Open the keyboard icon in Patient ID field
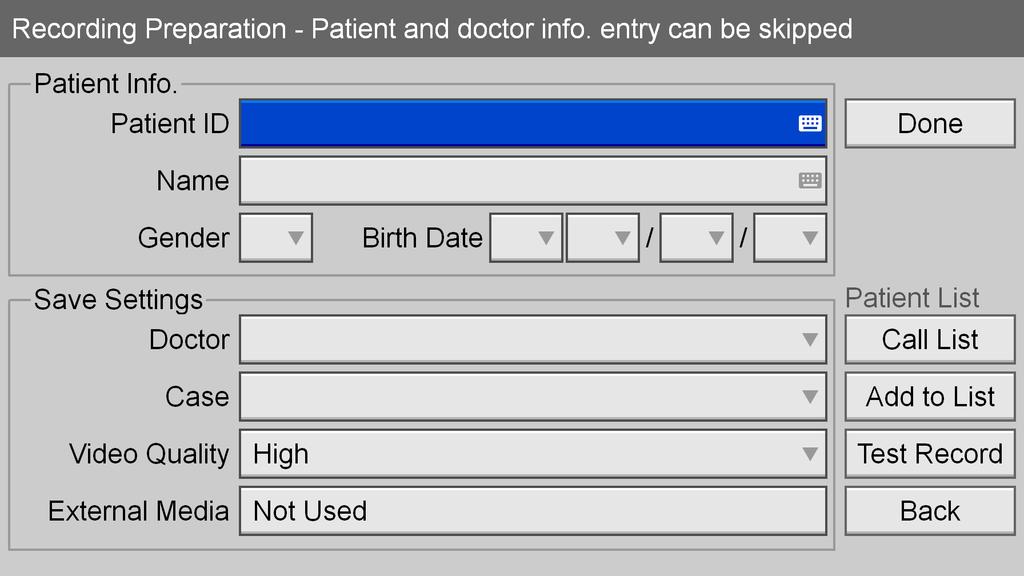Viewport: 1024px width, 576px height. (x=810, y=123)
